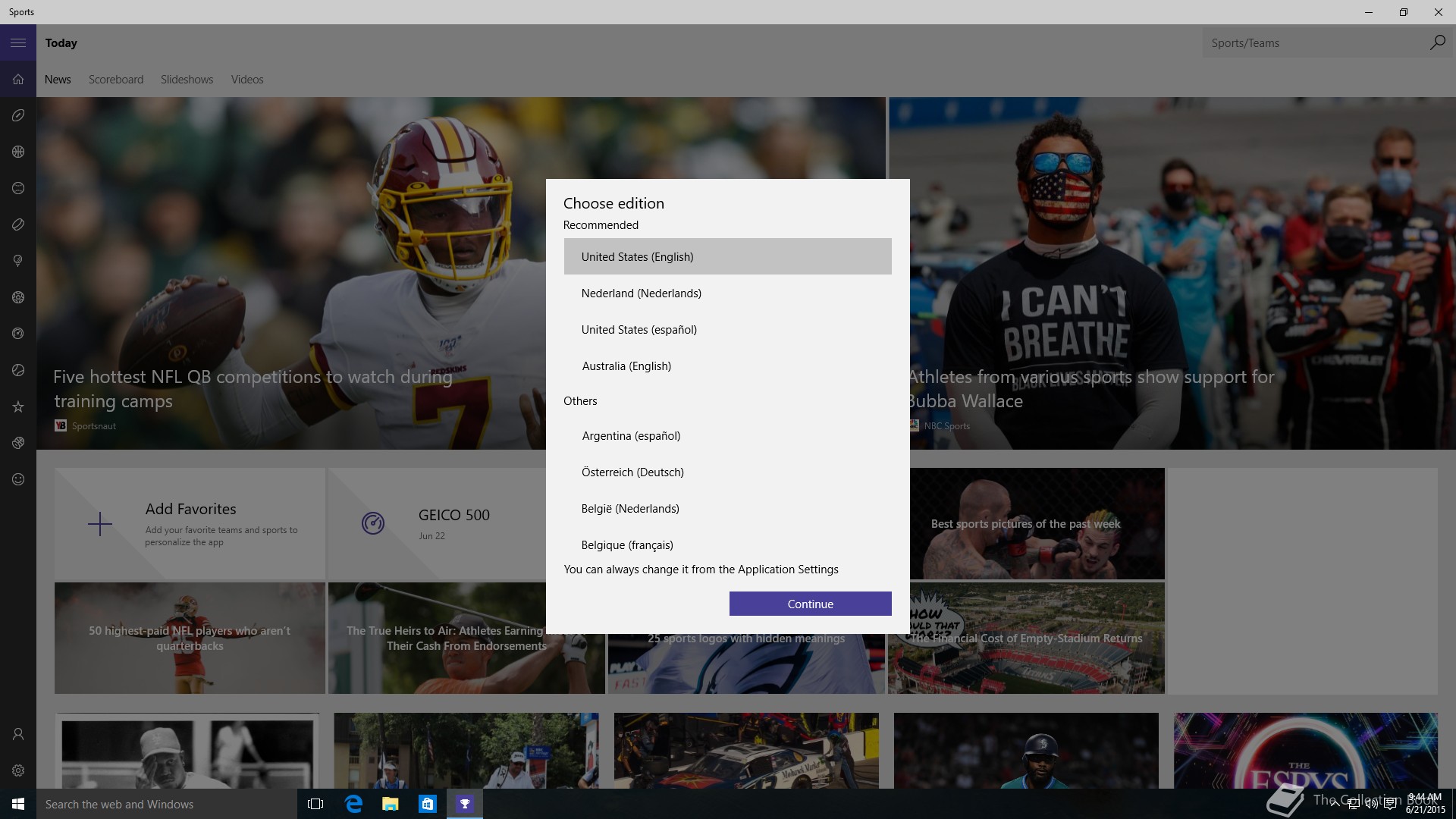Launch Edge browser from taskbar
Viewport: 1456px width, 819px height.
tap(353, 804)
